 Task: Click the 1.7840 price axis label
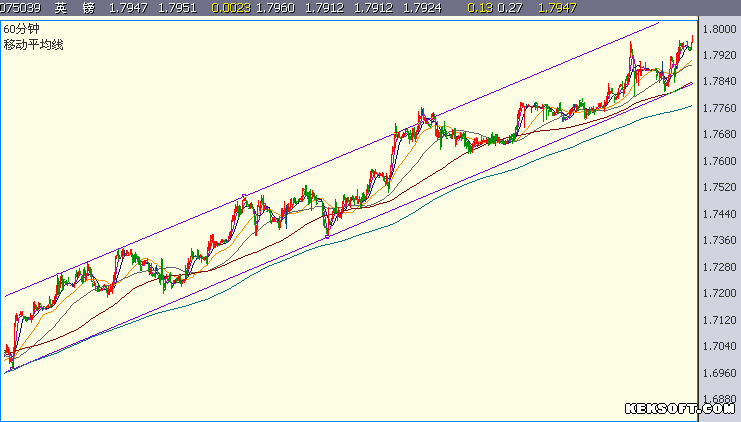pos(719,82)
